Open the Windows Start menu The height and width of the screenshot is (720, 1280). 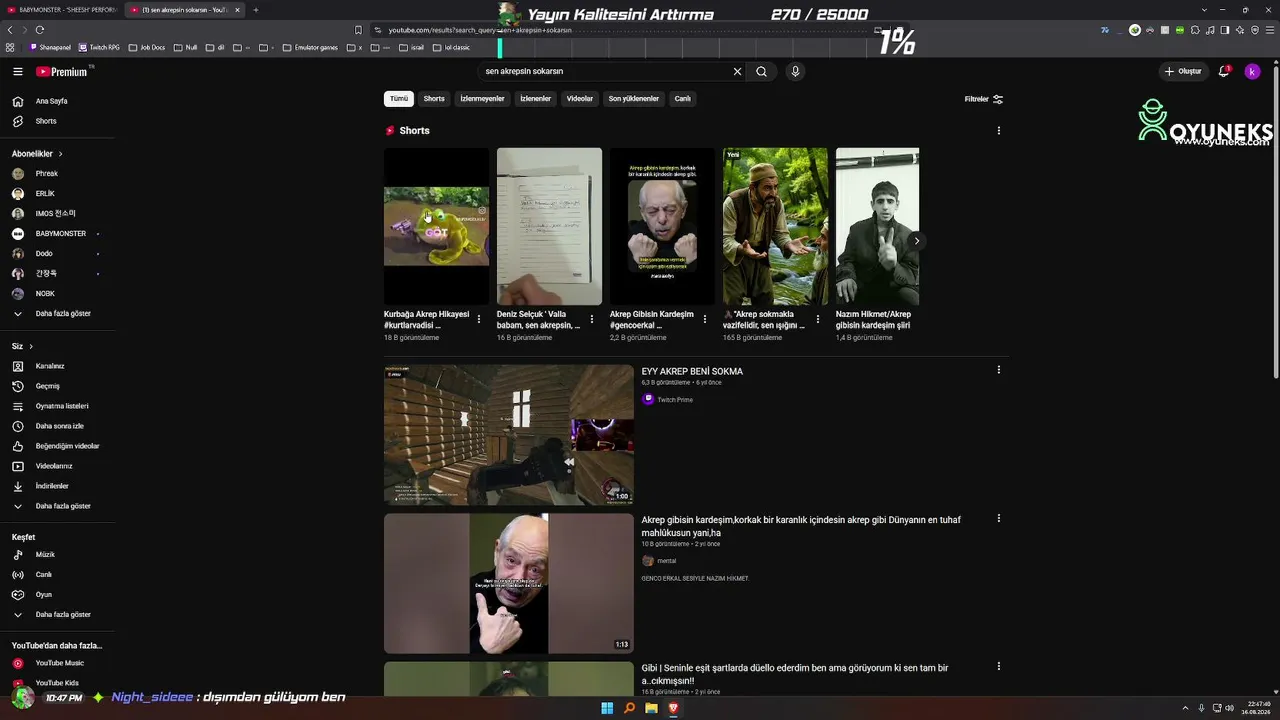(x=607, y=709)
